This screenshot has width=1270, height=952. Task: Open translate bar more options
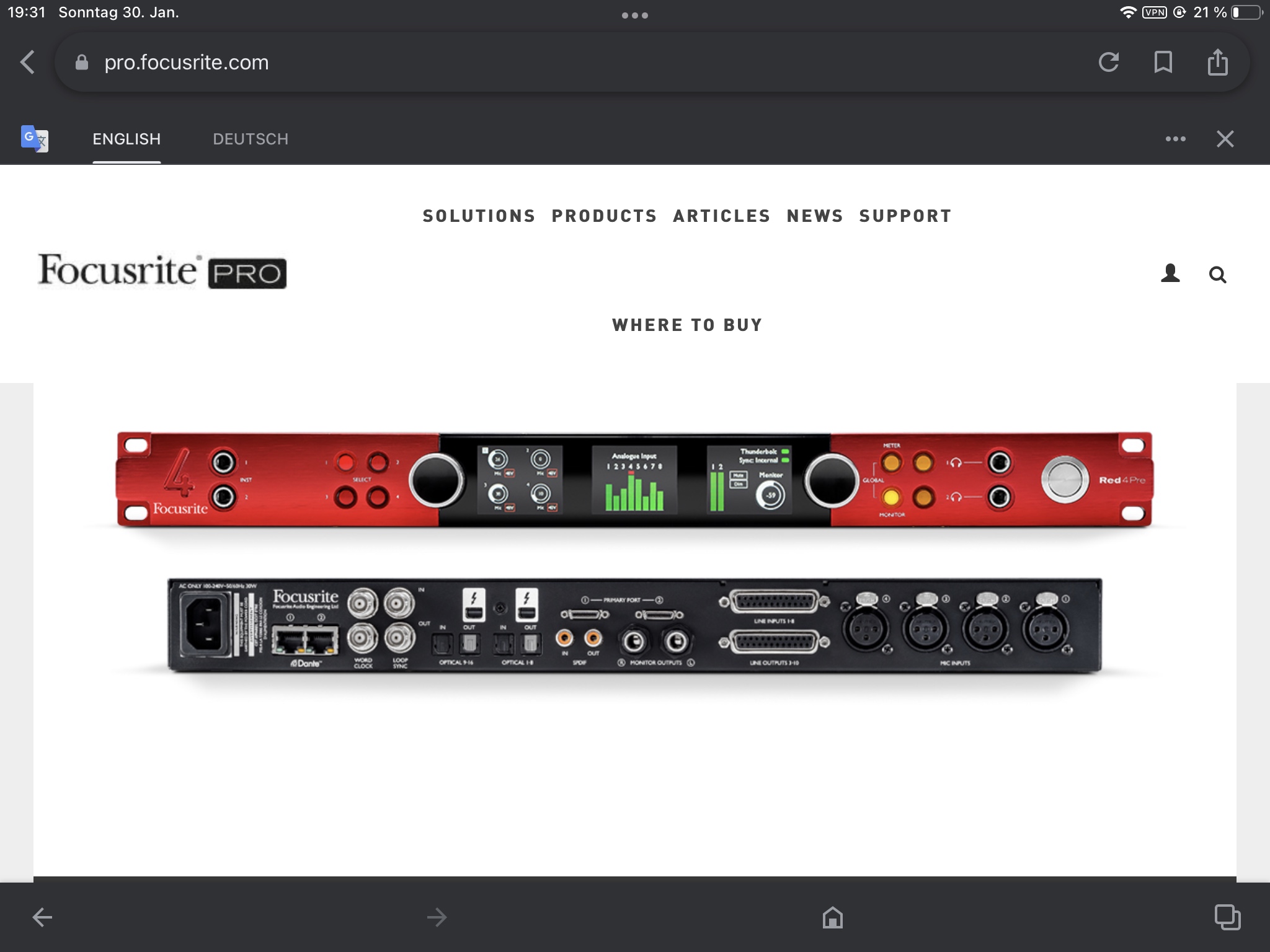pos(1176,139)
